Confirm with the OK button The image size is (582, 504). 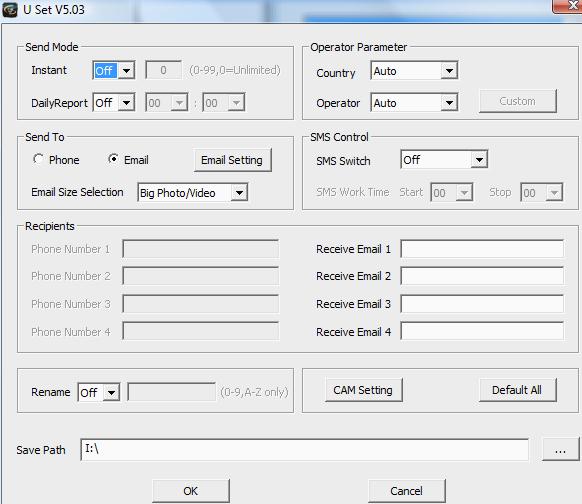[191, 491]
